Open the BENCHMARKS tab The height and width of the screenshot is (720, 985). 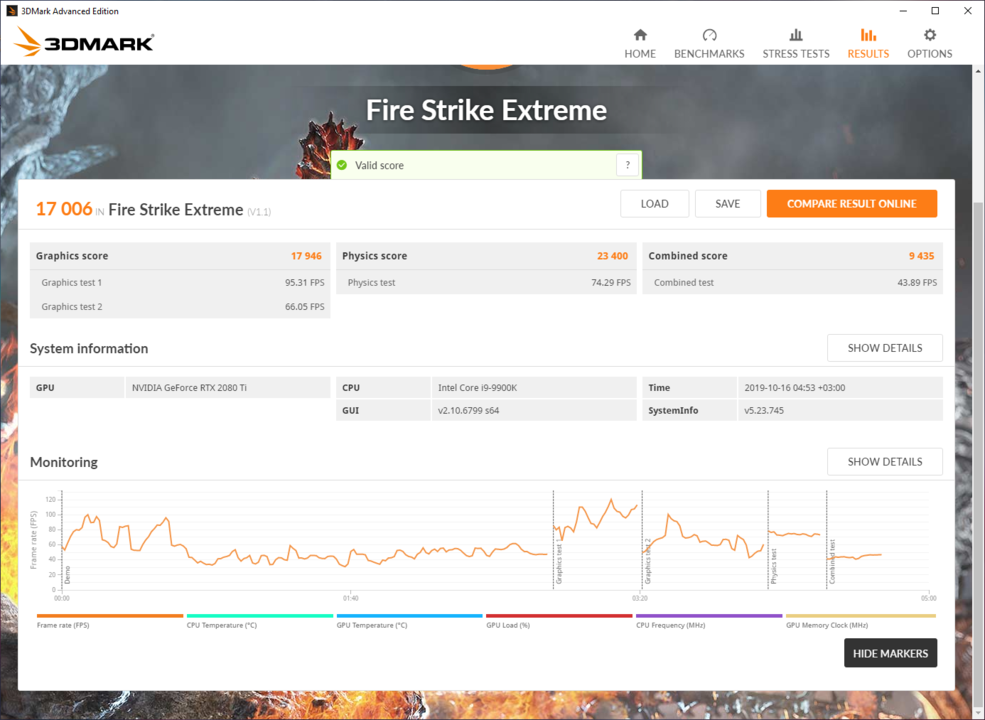coord(709,44)
